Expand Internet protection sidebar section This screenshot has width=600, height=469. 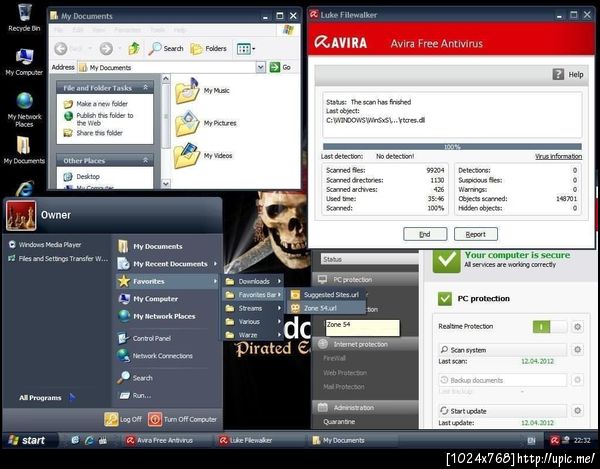(x=365, y=344)
